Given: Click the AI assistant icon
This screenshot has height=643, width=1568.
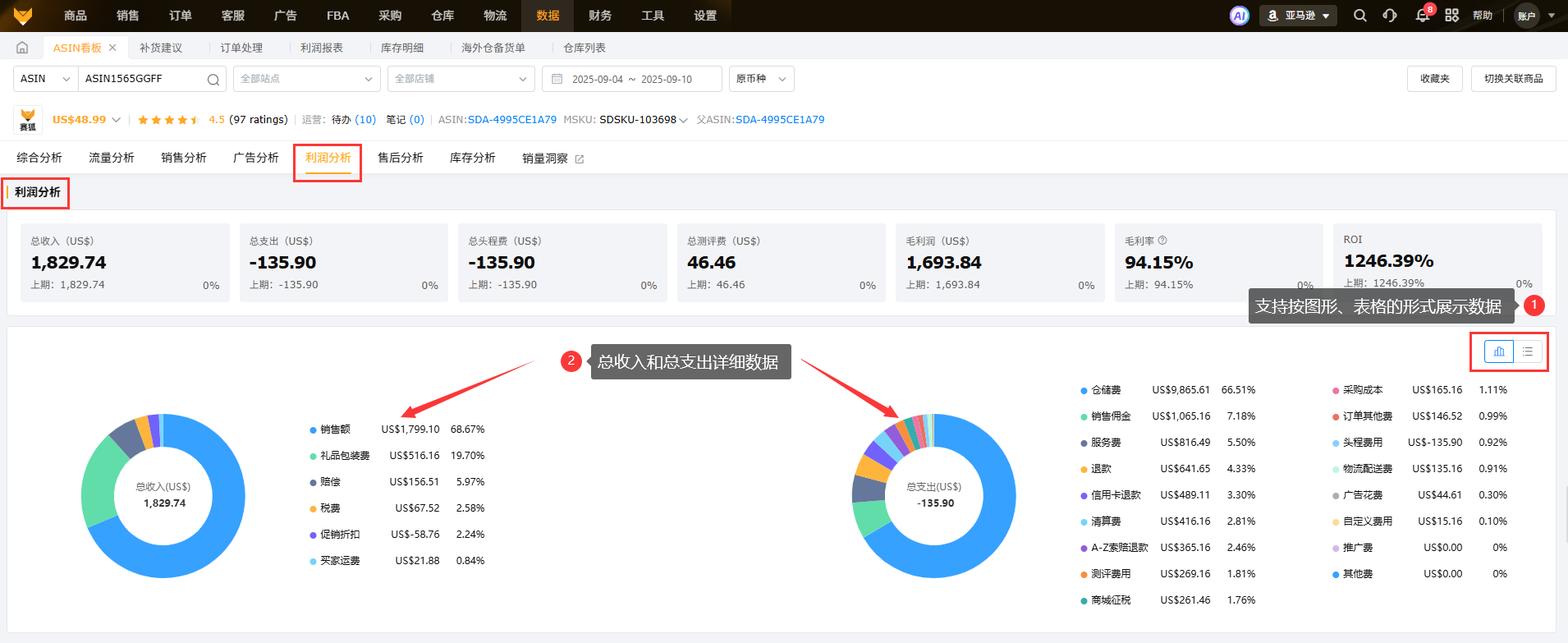Looking at the screenshot, I should click(1239, 16).
